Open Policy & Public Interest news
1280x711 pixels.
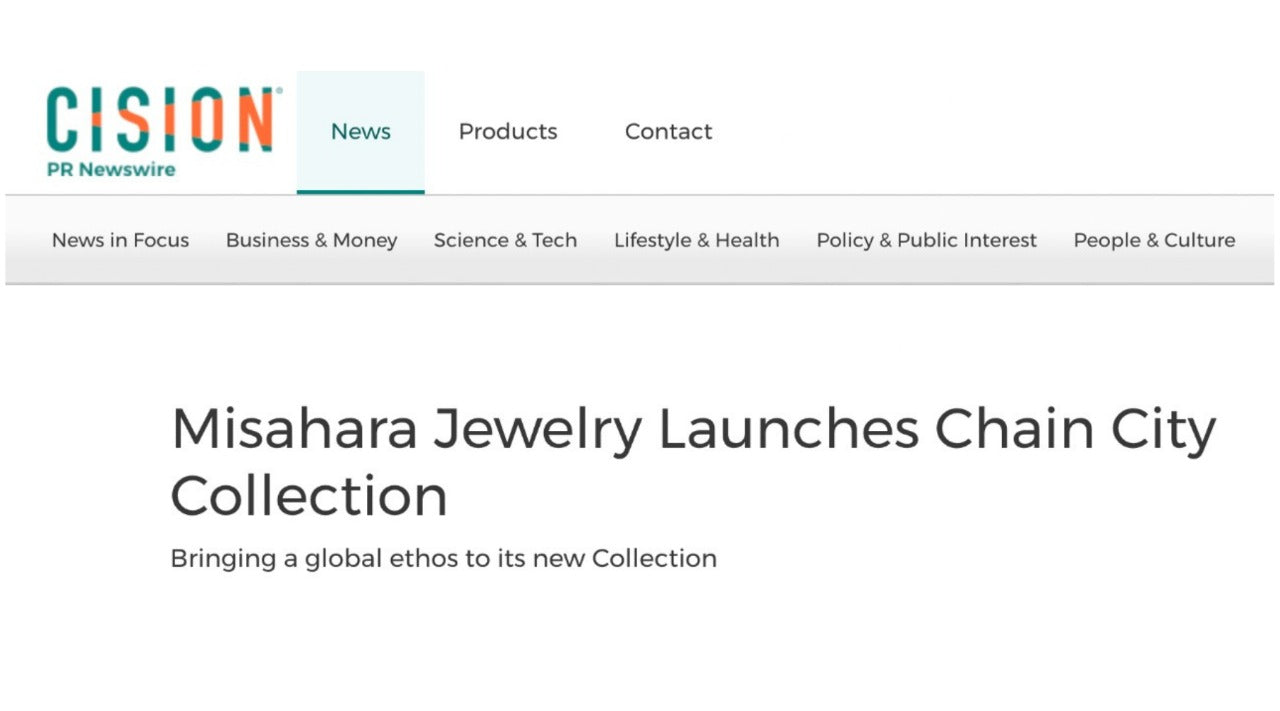pos(926,240)
